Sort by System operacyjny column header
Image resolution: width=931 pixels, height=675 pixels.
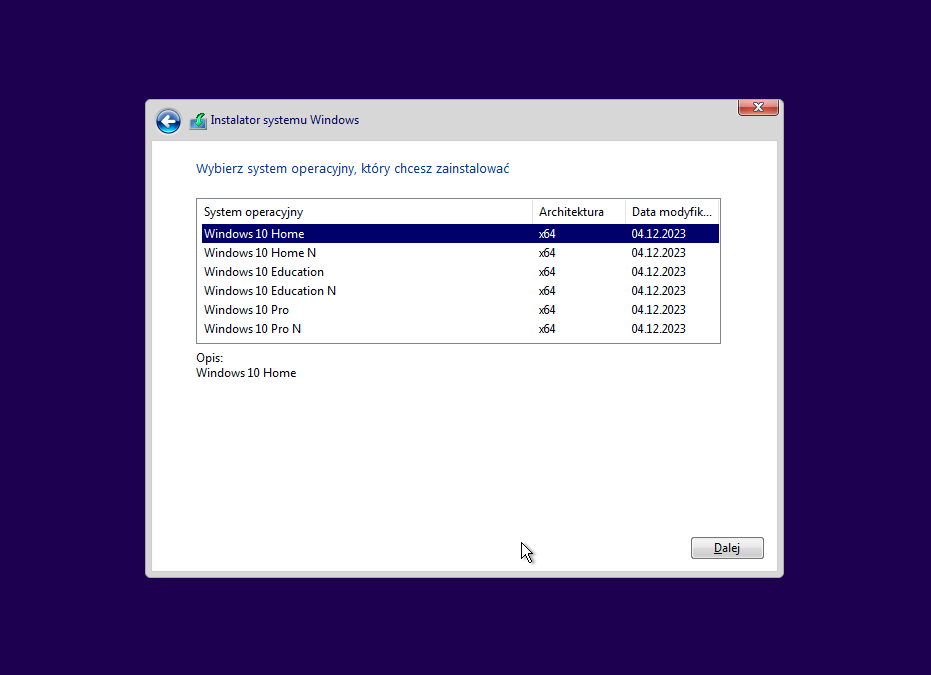(x=365, y=212)
